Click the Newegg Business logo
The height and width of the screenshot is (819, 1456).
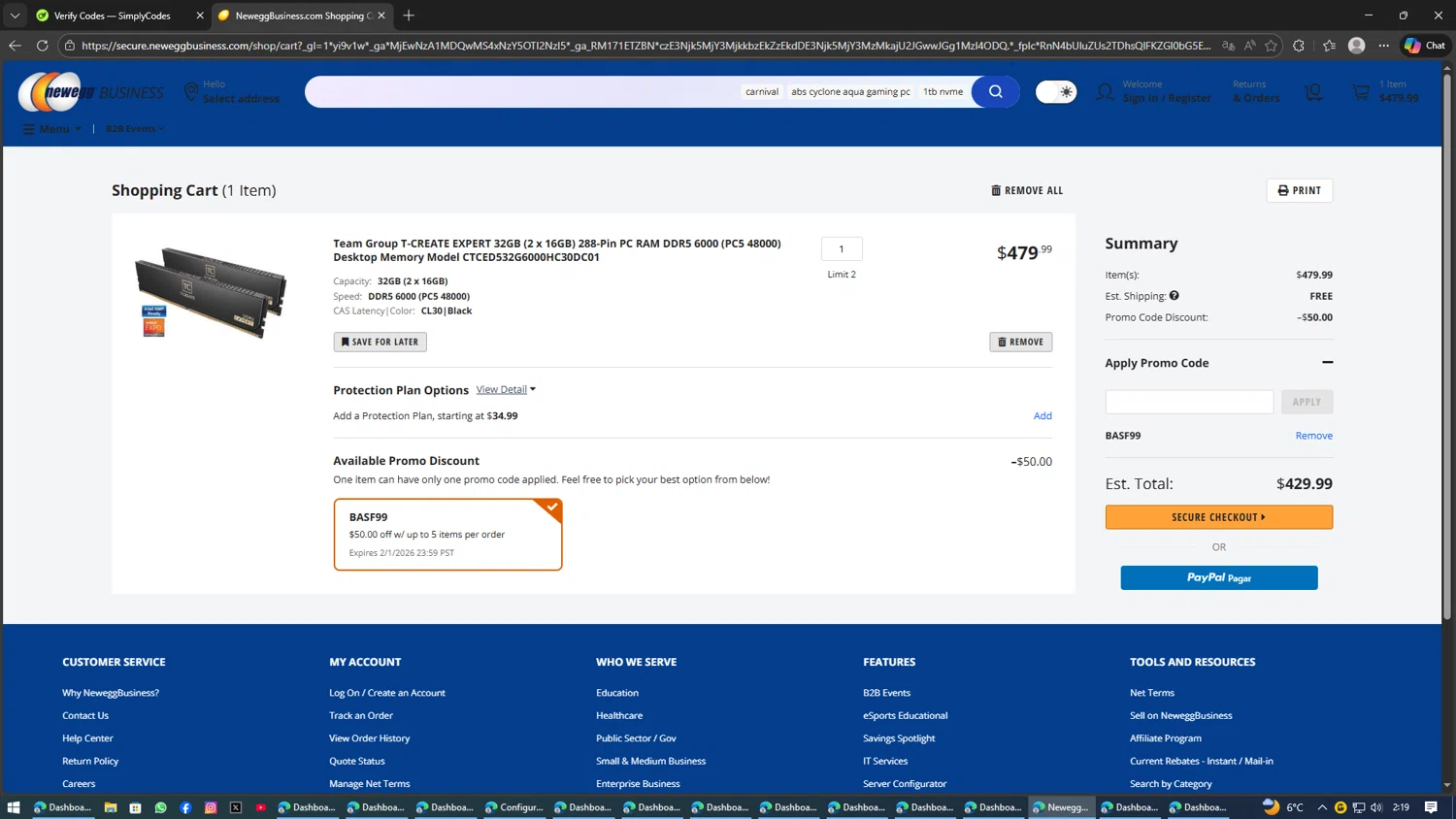[91, 92]
